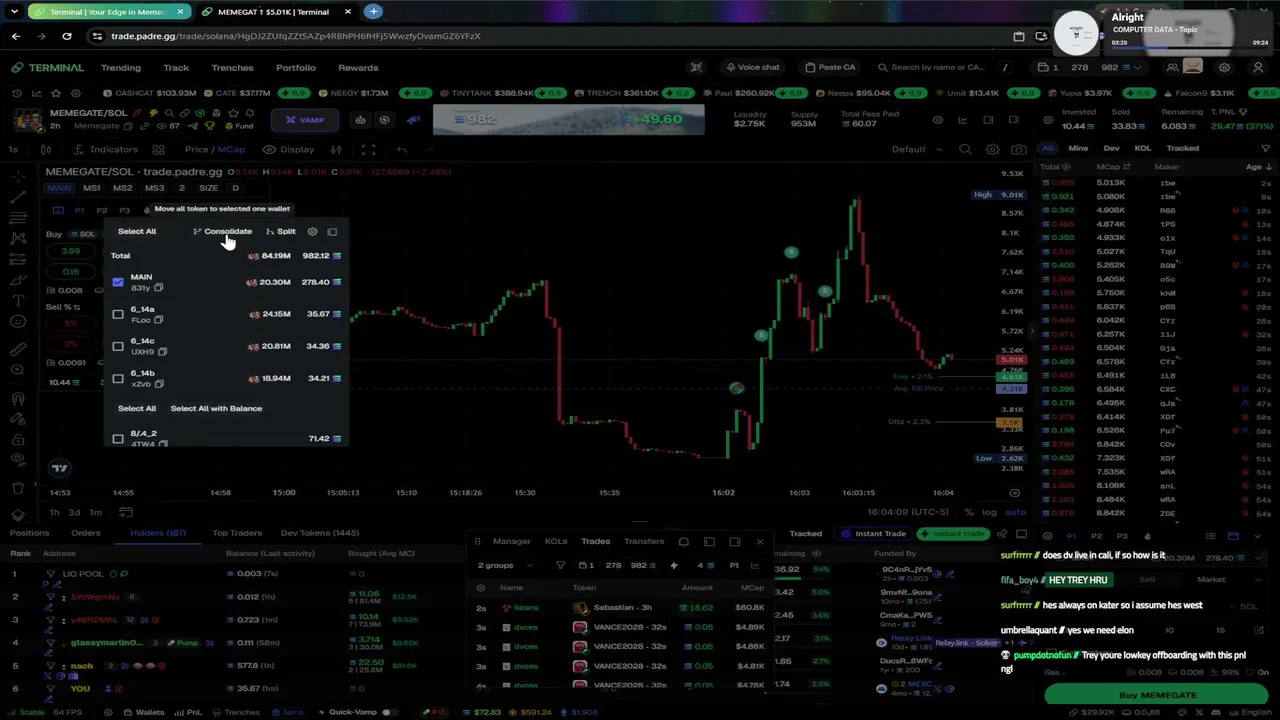Open chart settings gear near Default

[x=992, y=149]
